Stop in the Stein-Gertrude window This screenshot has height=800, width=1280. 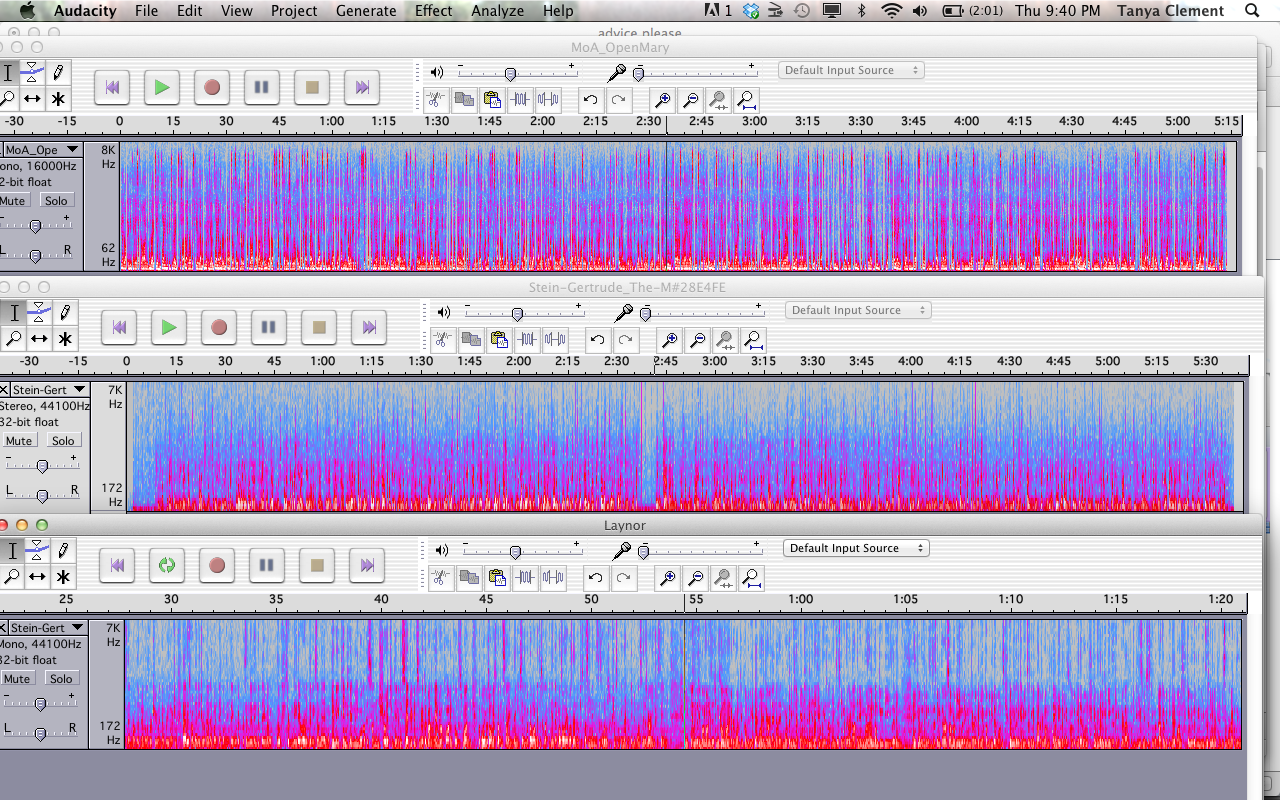[x=319, y=327]
